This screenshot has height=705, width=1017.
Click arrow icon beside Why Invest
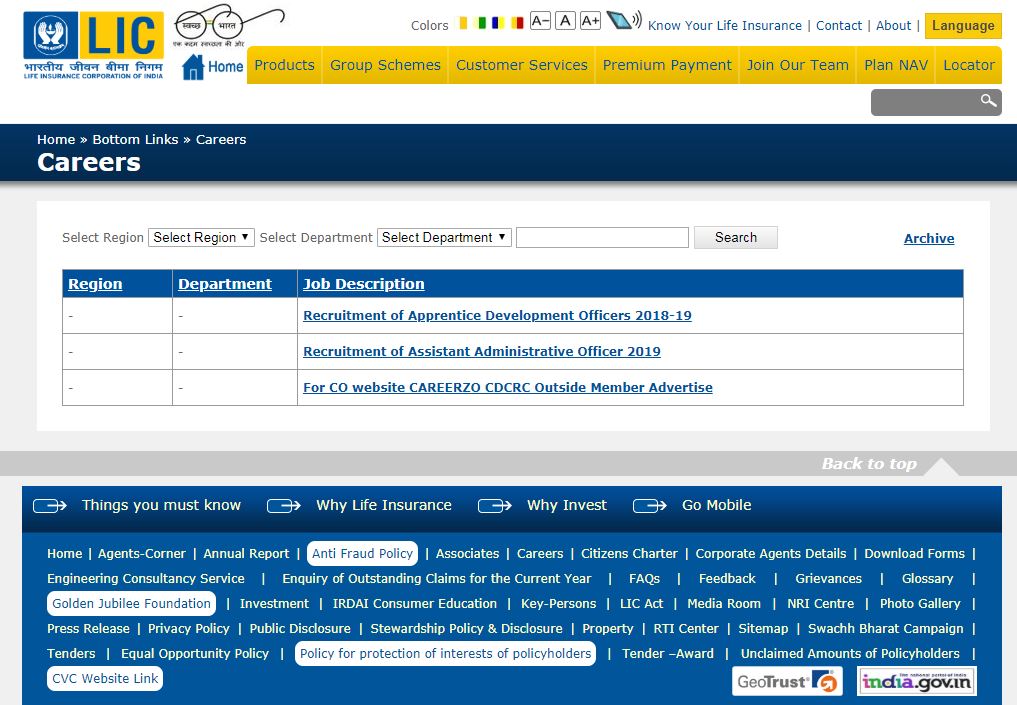click(495, 506)
